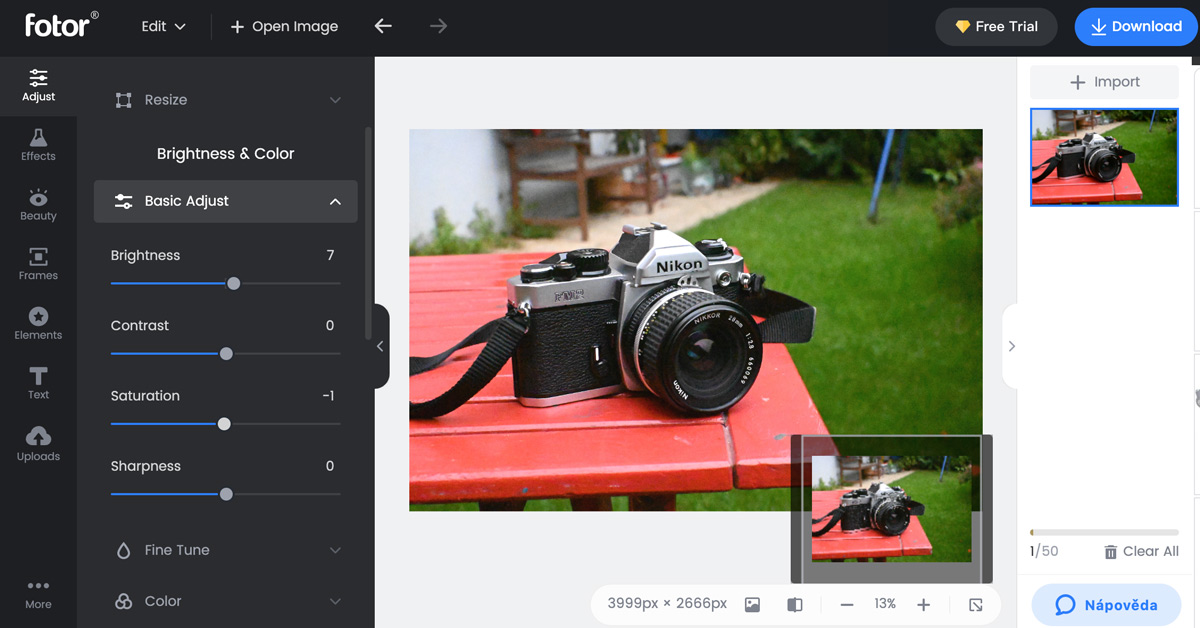Viewport: 1200px width, 628px height.
Task: Open the Frames panel
Action: point(38,264)
